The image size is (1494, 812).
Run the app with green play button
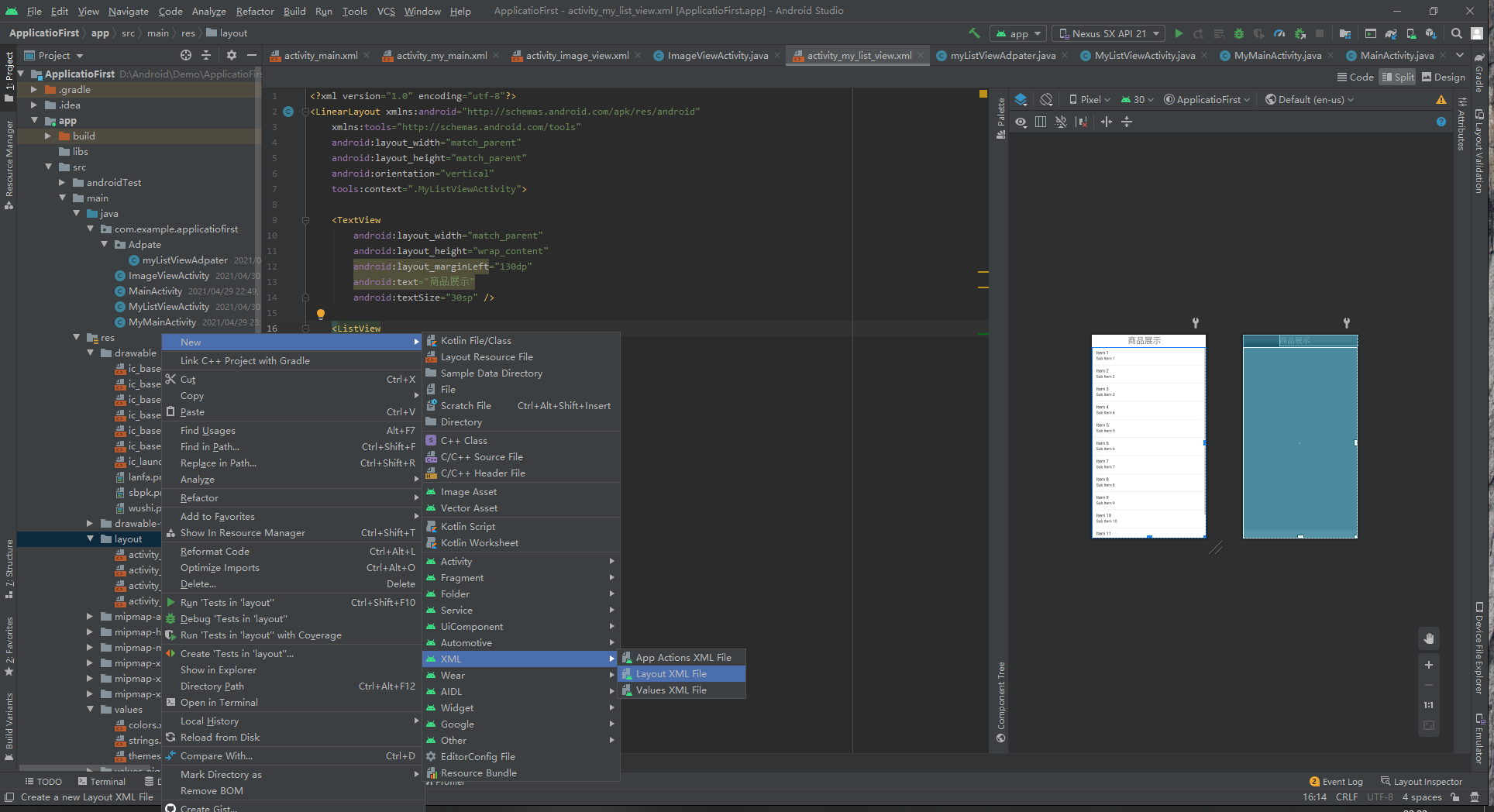(x=1179, y=33)
